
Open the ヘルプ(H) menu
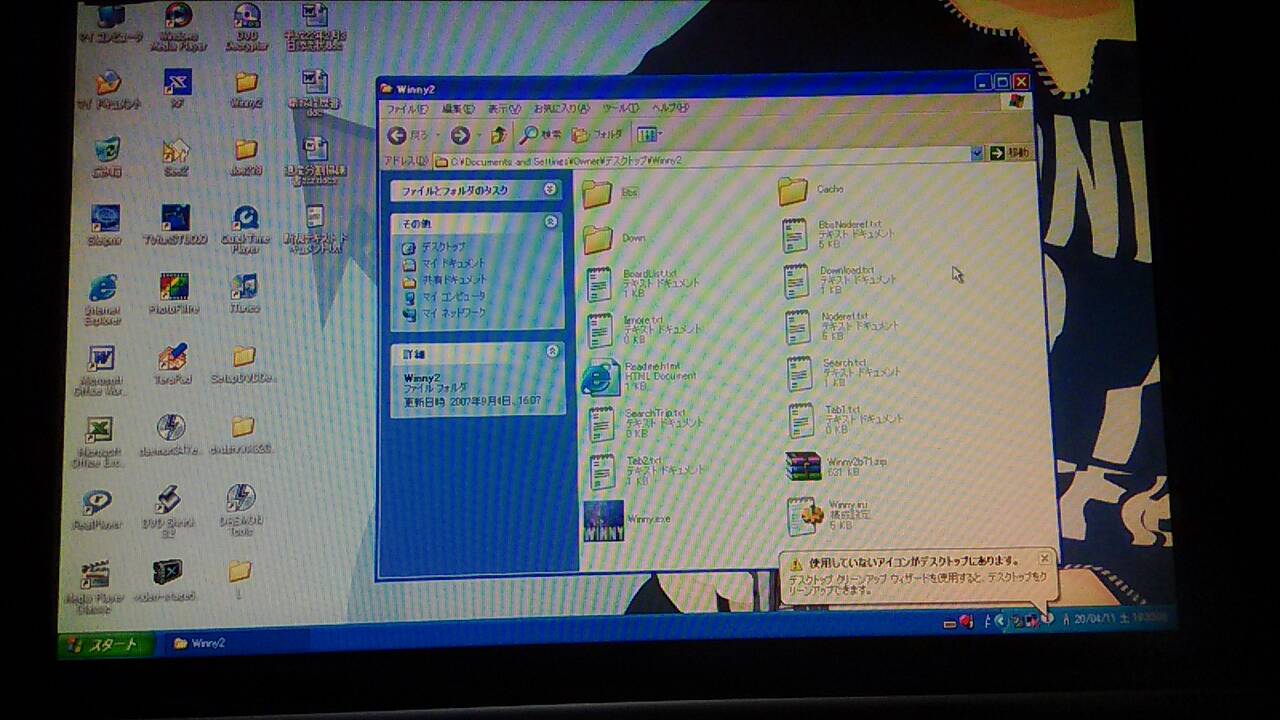[x=670, y=107]
